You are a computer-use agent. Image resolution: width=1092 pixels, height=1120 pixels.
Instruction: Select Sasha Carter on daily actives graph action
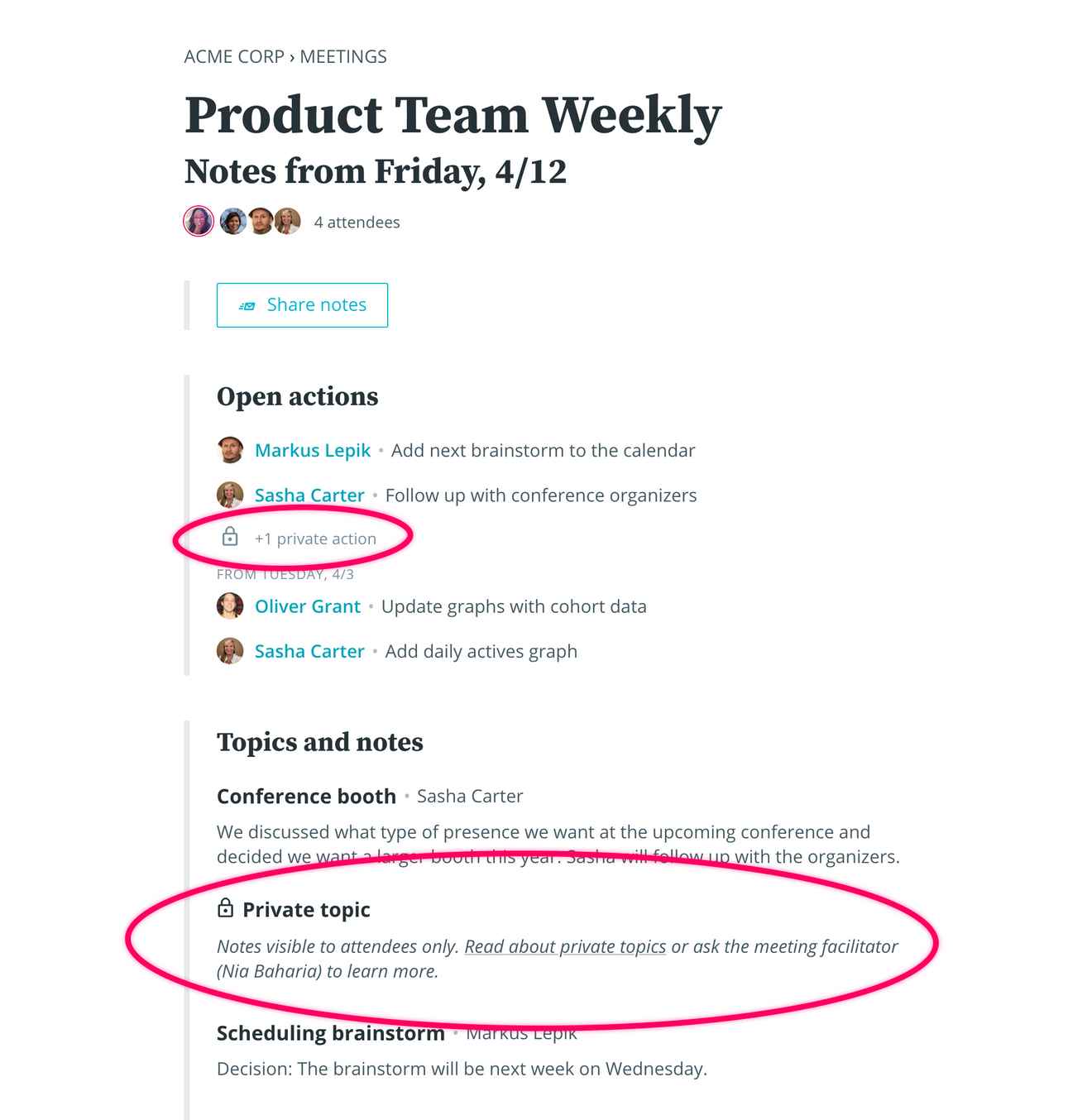309,652
